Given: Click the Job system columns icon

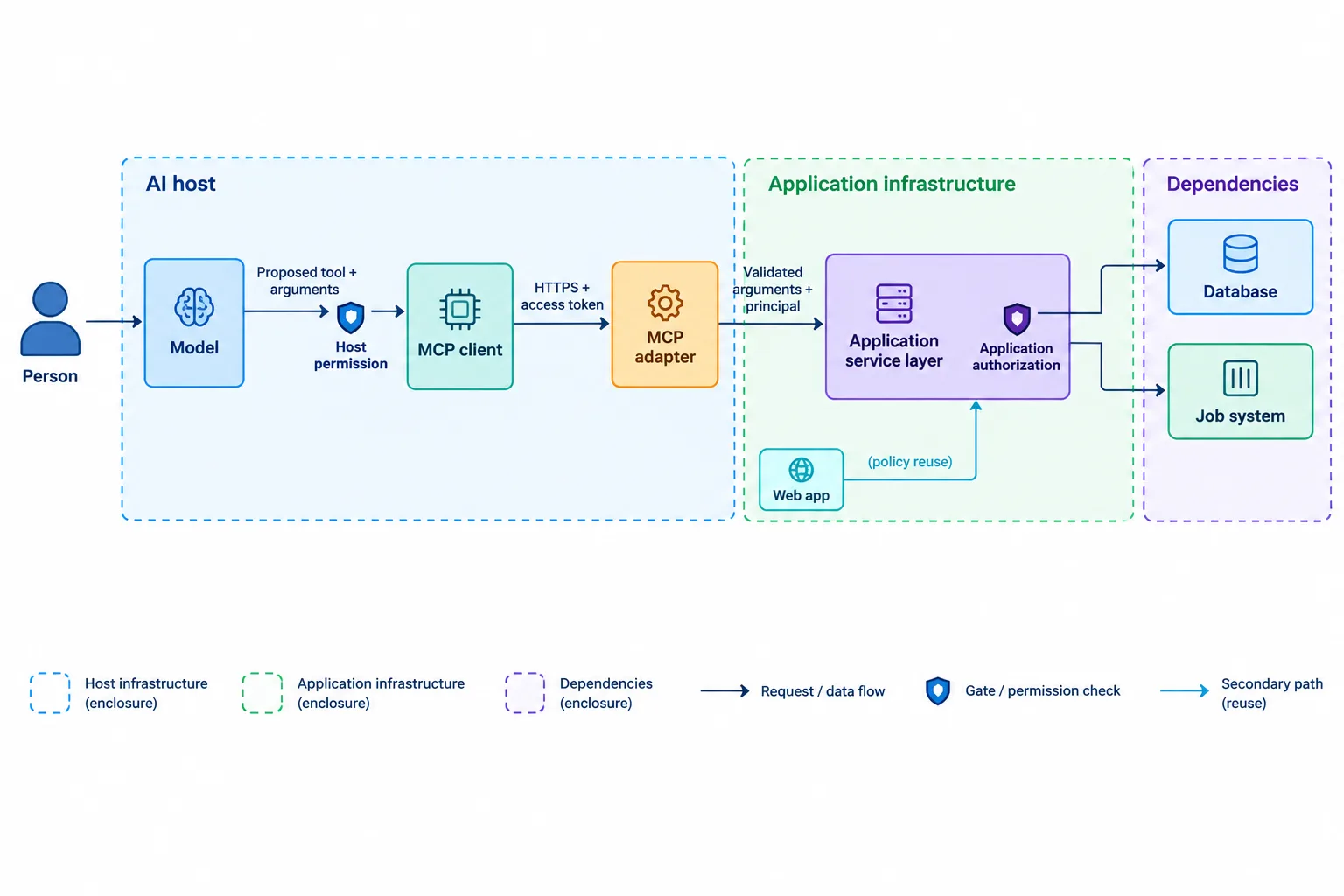Looking at the screenshot, I should click(x=1241, y=379).
